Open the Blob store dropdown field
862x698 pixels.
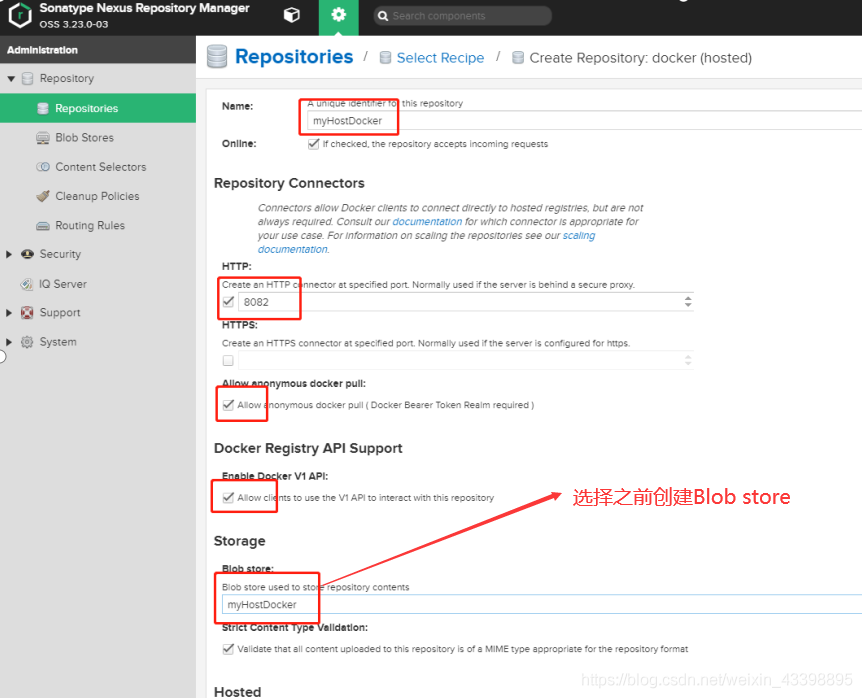[x=541, y=605]
